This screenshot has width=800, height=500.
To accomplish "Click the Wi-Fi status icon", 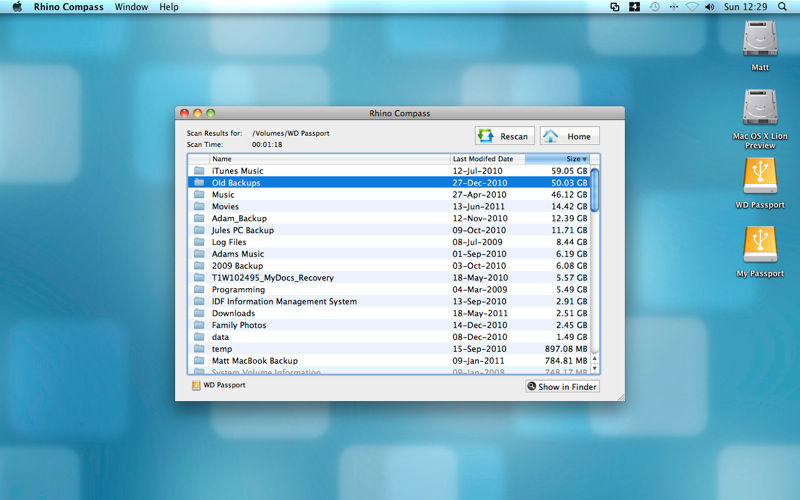I will pos(692,7).
